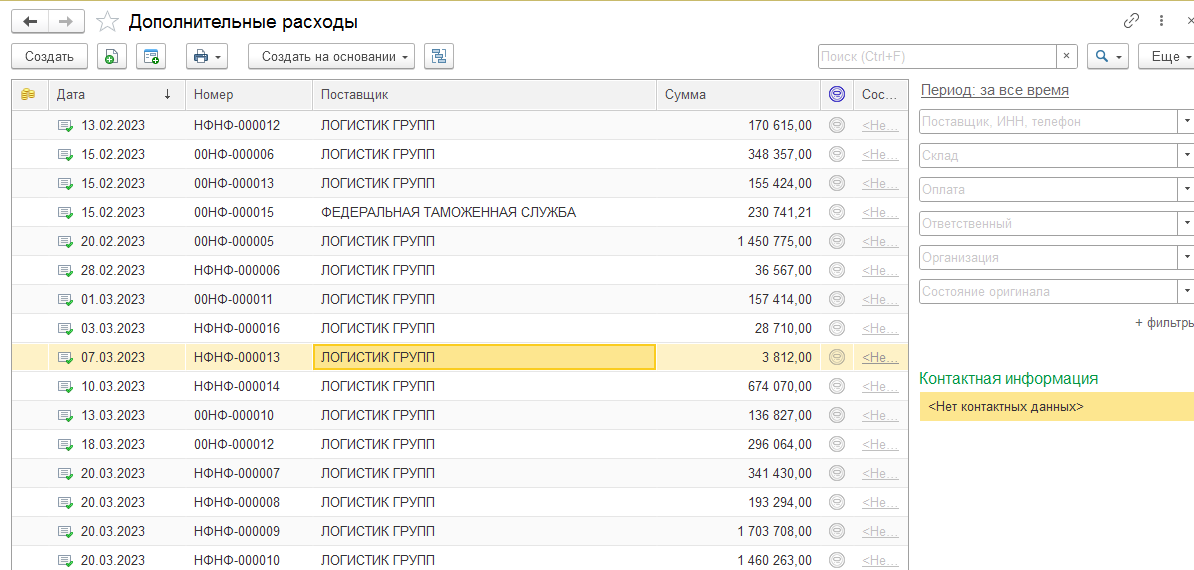
Task: Toggle the round status icon in the ФЕДЕРАЛЬНАЯ ТАМОЖЕННАЯ СЛУЖБА row
Action: [837, 212]
